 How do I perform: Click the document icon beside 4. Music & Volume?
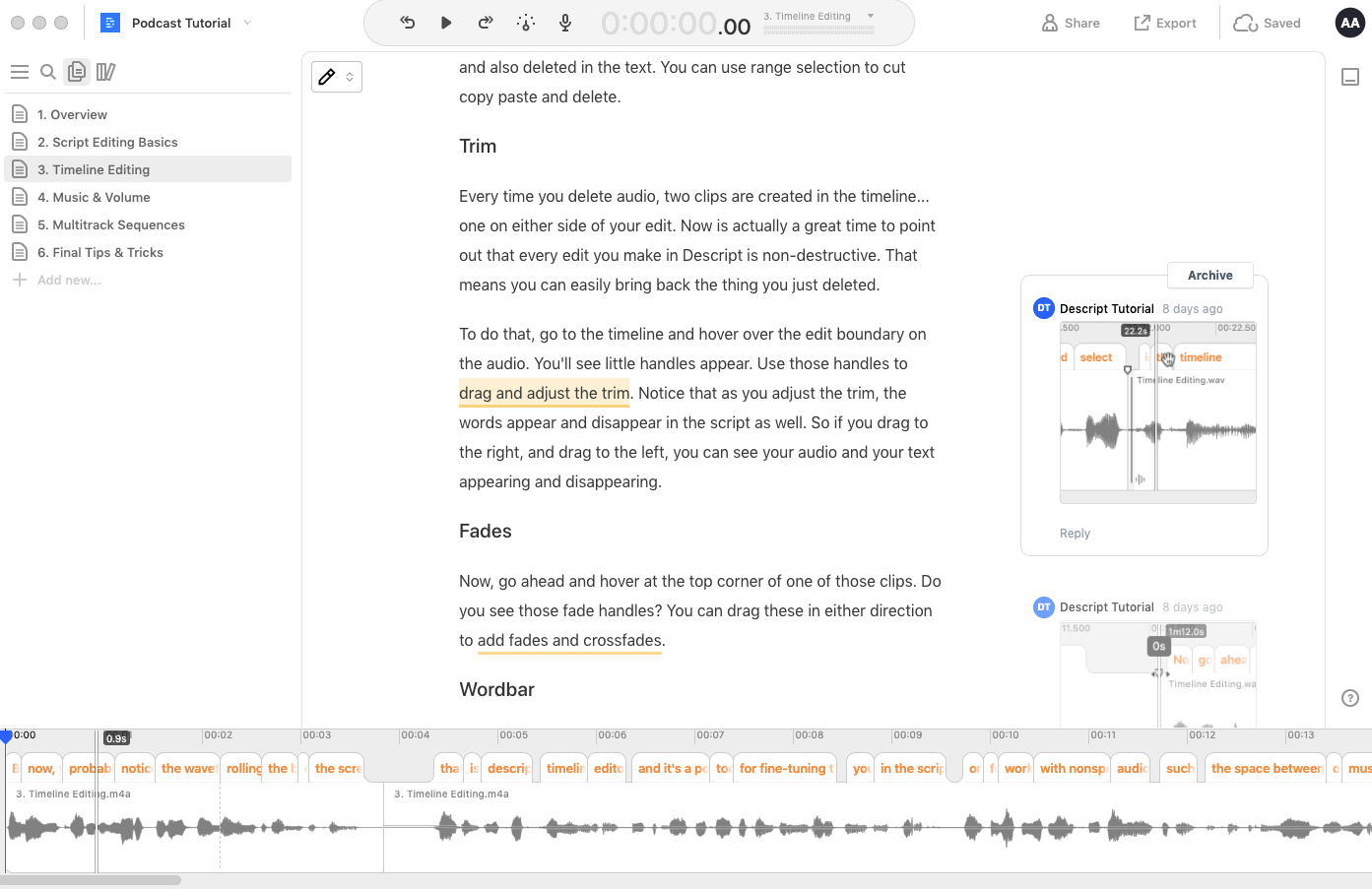click(20, 197)
